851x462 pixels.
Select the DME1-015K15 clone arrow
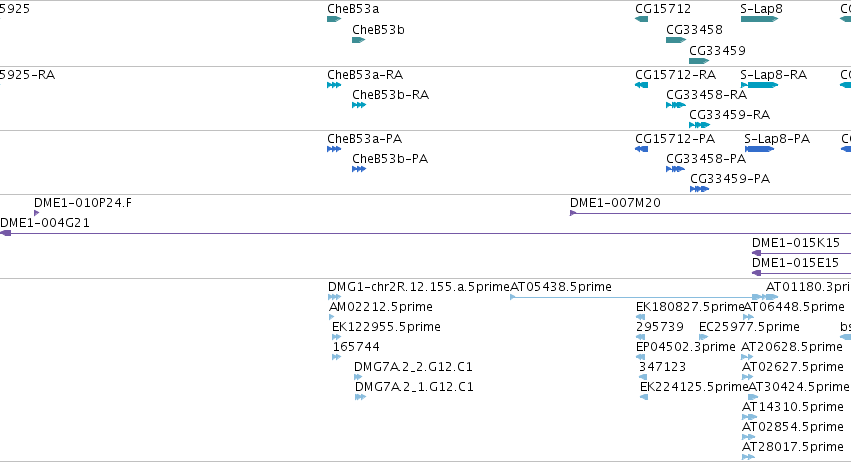(756, 253)
